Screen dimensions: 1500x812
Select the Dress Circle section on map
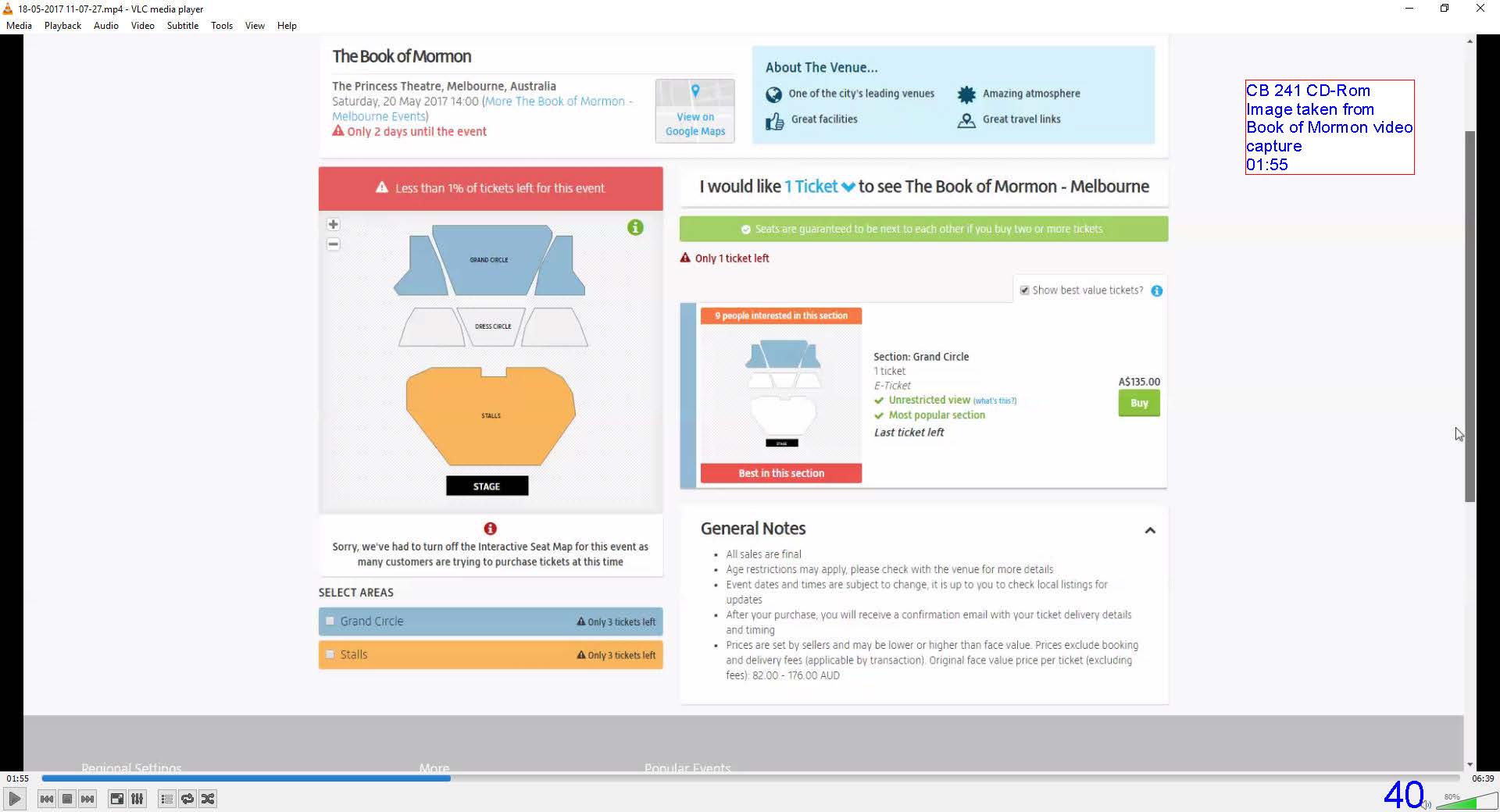(493, 326)
